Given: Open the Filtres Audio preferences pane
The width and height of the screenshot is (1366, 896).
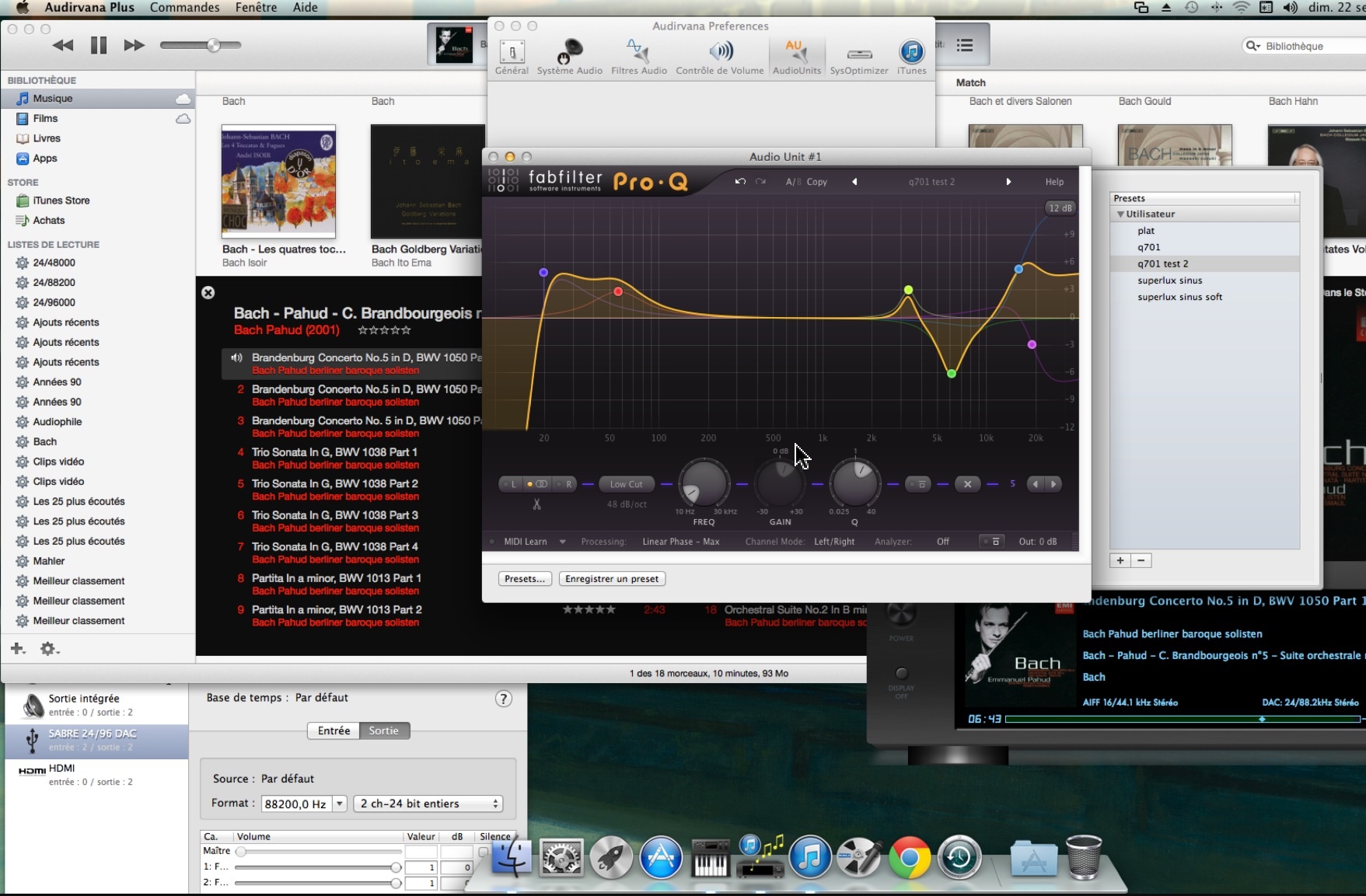Looking at the screenshot, I should coord(638,58).
